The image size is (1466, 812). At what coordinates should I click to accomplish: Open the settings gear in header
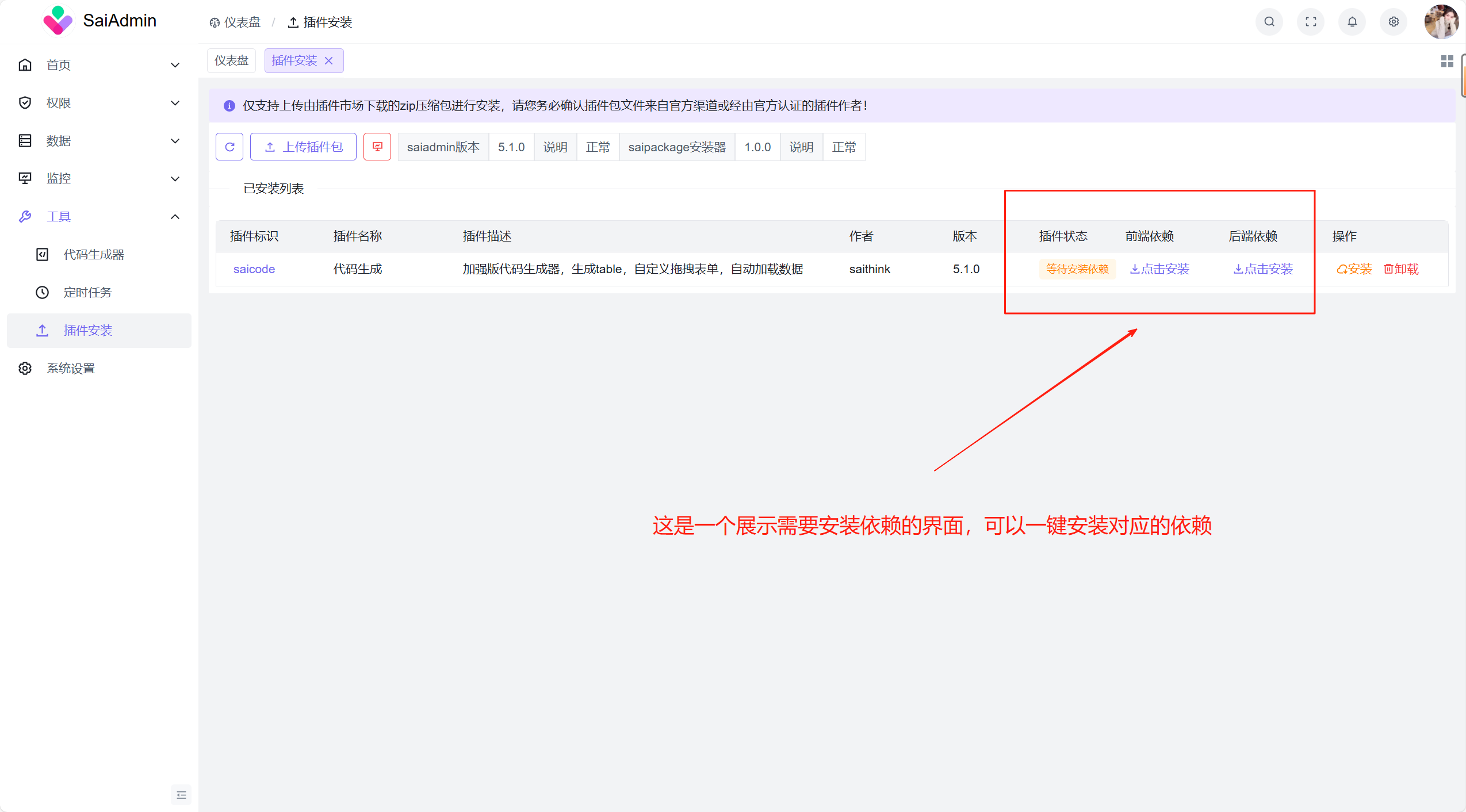[x=1394, y=22]
